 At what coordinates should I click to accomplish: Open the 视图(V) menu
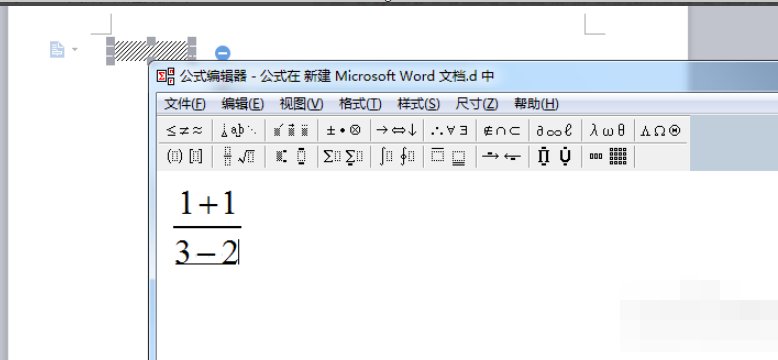(x=301, y=104)
